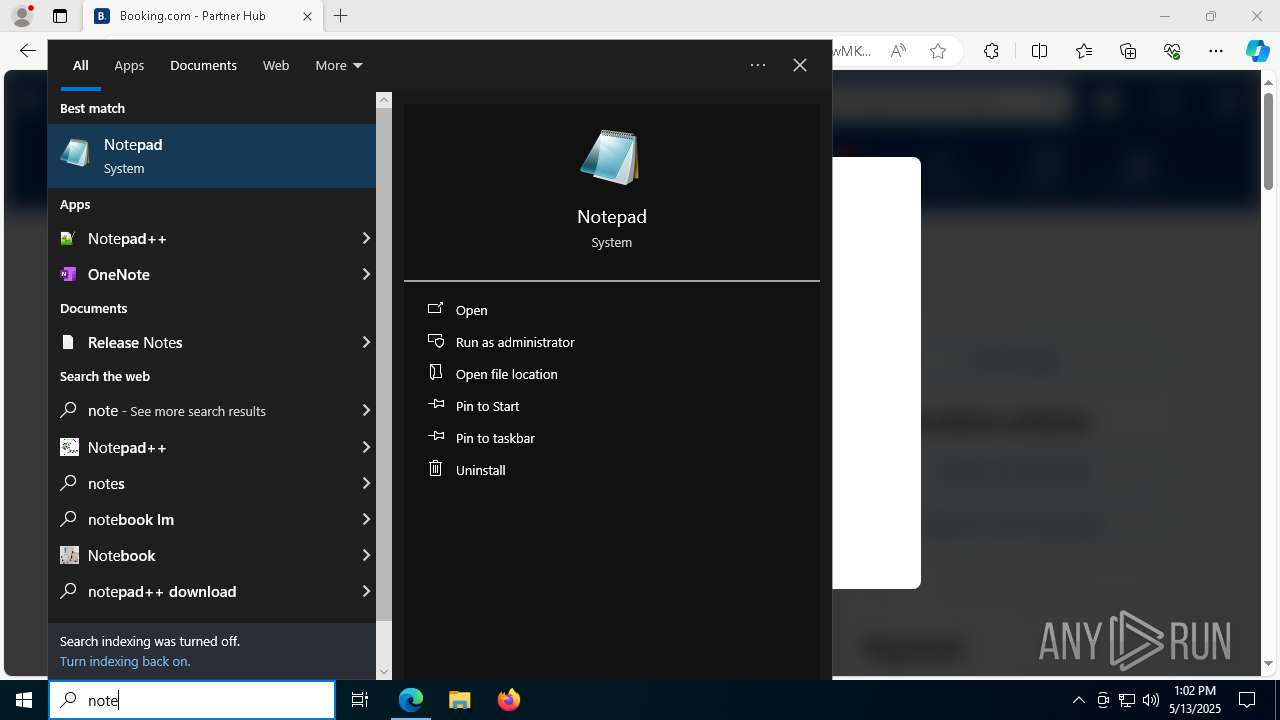The height and width of the screenshot is (720, 1280).
Task: Click the large Notepad icon in preview pane
Action: click(610, 158)
